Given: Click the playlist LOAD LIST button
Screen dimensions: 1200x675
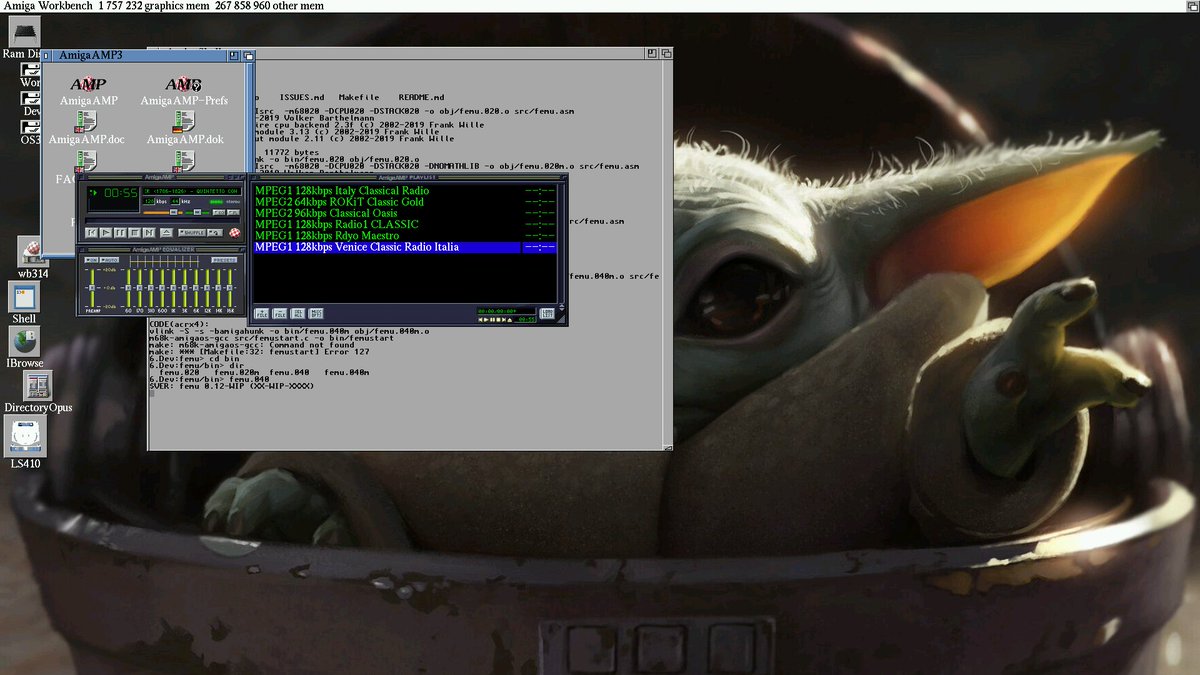Looking at the screenshot, I should click(547, 313).
